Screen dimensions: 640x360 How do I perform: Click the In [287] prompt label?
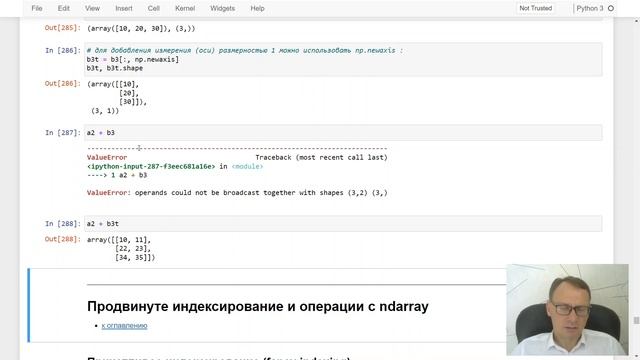[x=63, y=133]
